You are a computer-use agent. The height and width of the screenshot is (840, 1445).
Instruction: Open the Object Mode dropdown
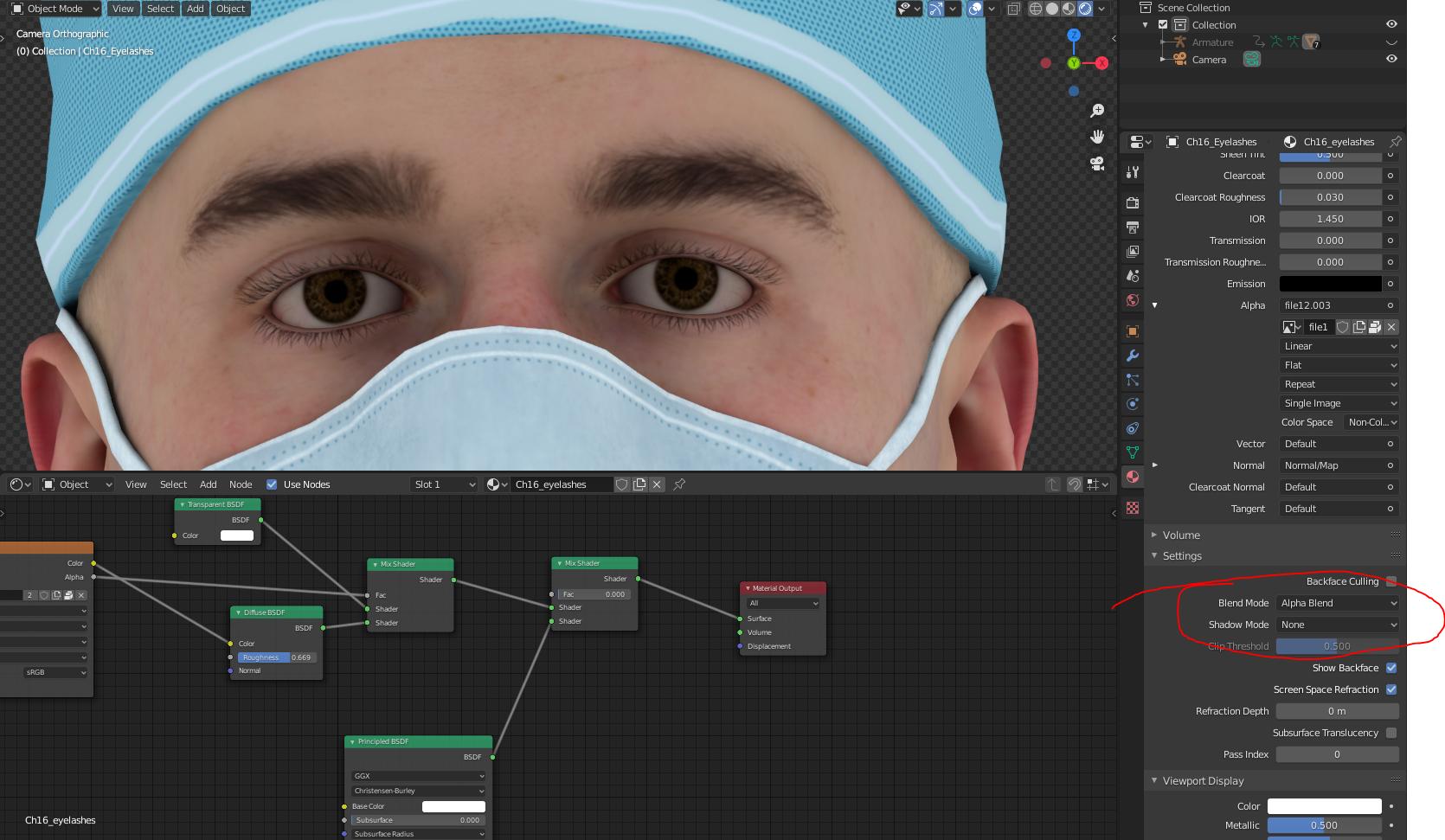(55, 9)
